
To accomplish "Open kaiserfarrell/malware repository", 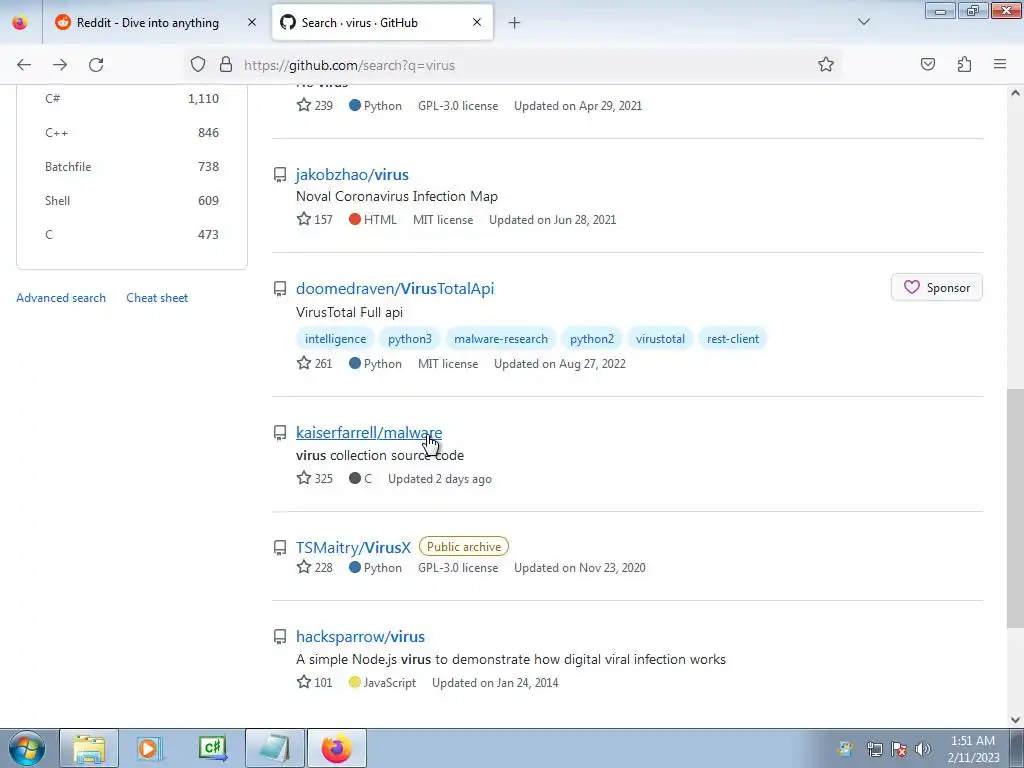I will coord(369,432).
